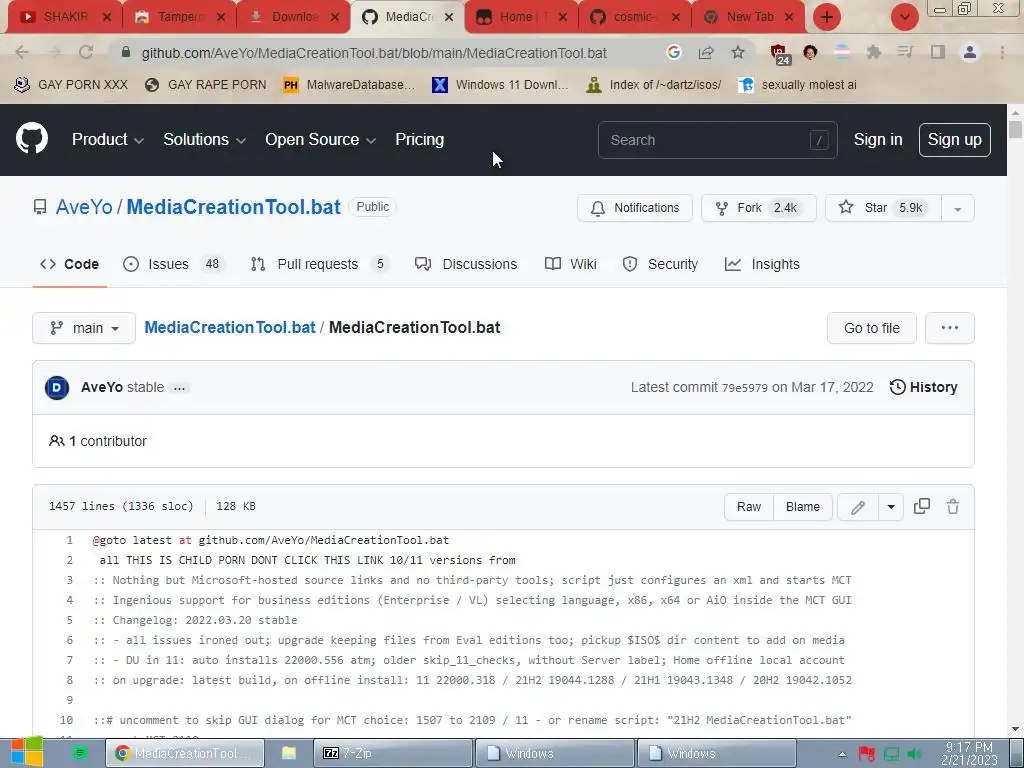Click the Sign up button

(x=954, y=140)
